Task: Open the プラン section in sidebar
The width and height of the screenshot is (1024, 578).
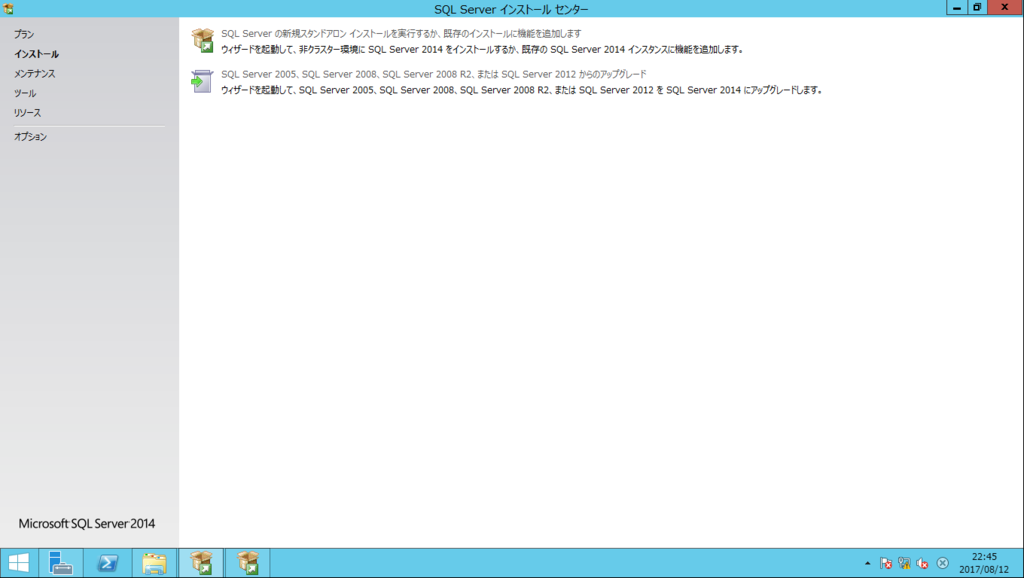Action: click(24, 34)
